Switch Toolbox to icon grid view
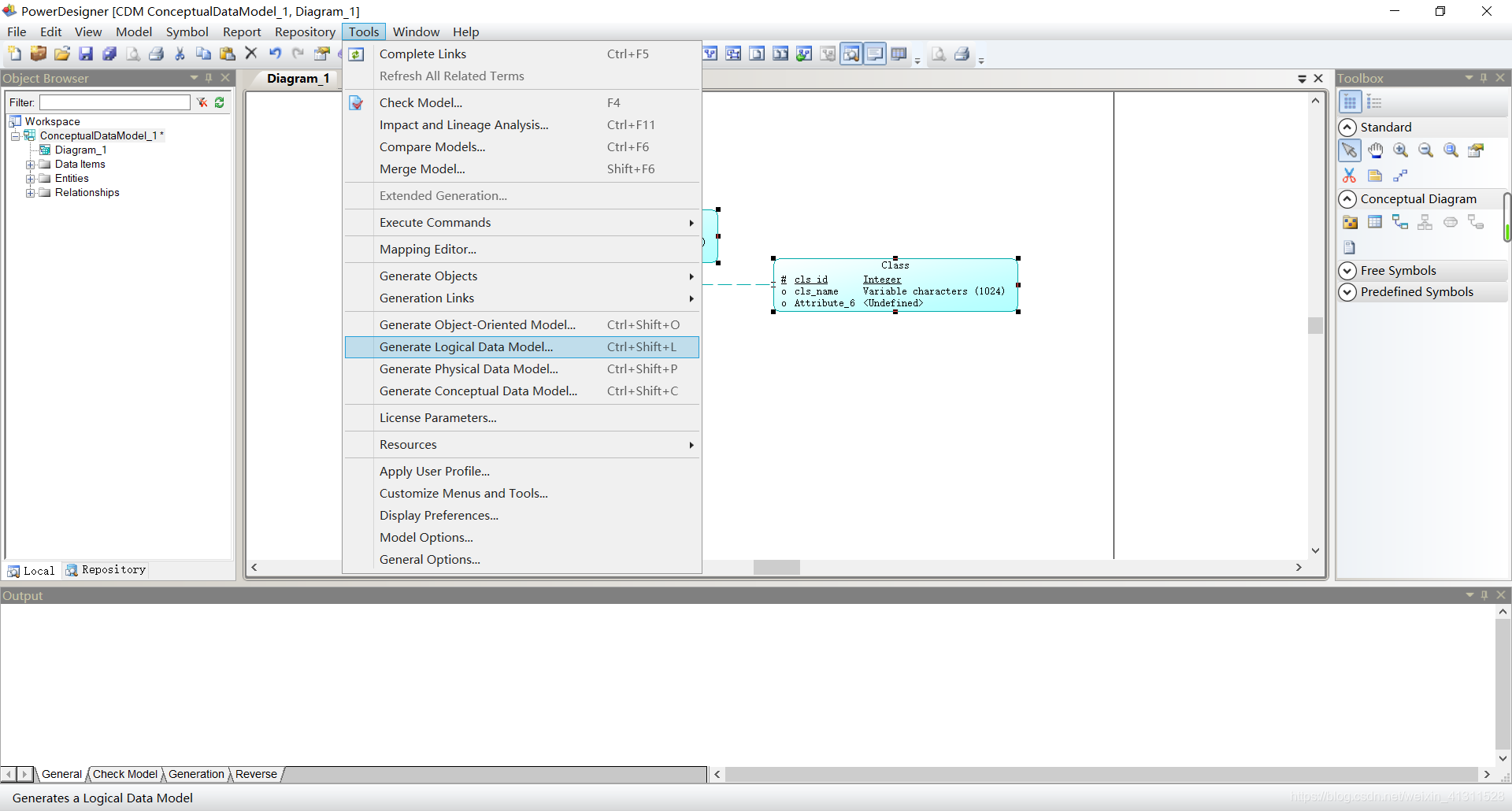 [x=1350, y=102]
